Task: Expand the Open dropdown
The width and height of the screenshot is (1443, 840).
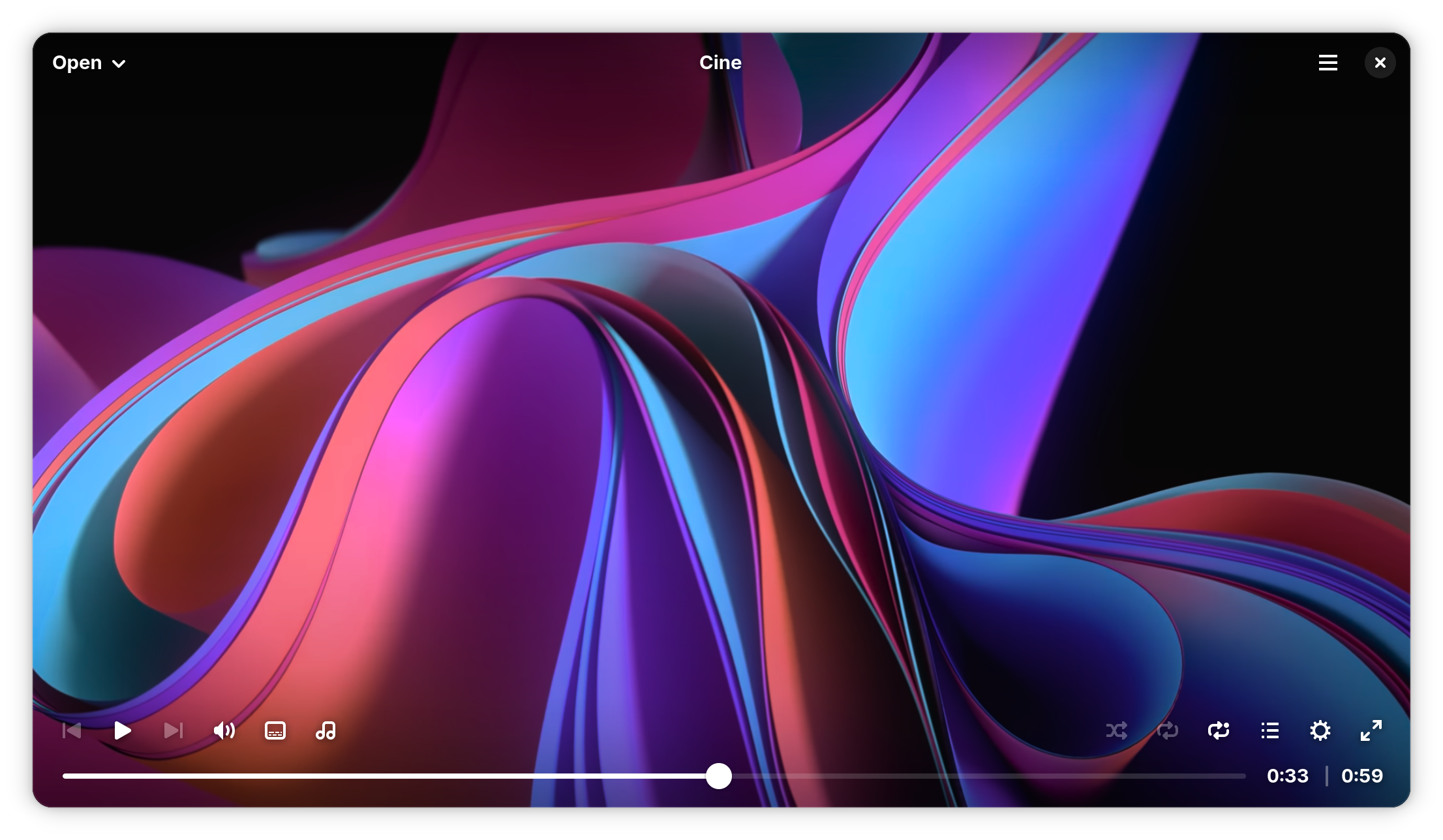Action: (x=77, y=63)
